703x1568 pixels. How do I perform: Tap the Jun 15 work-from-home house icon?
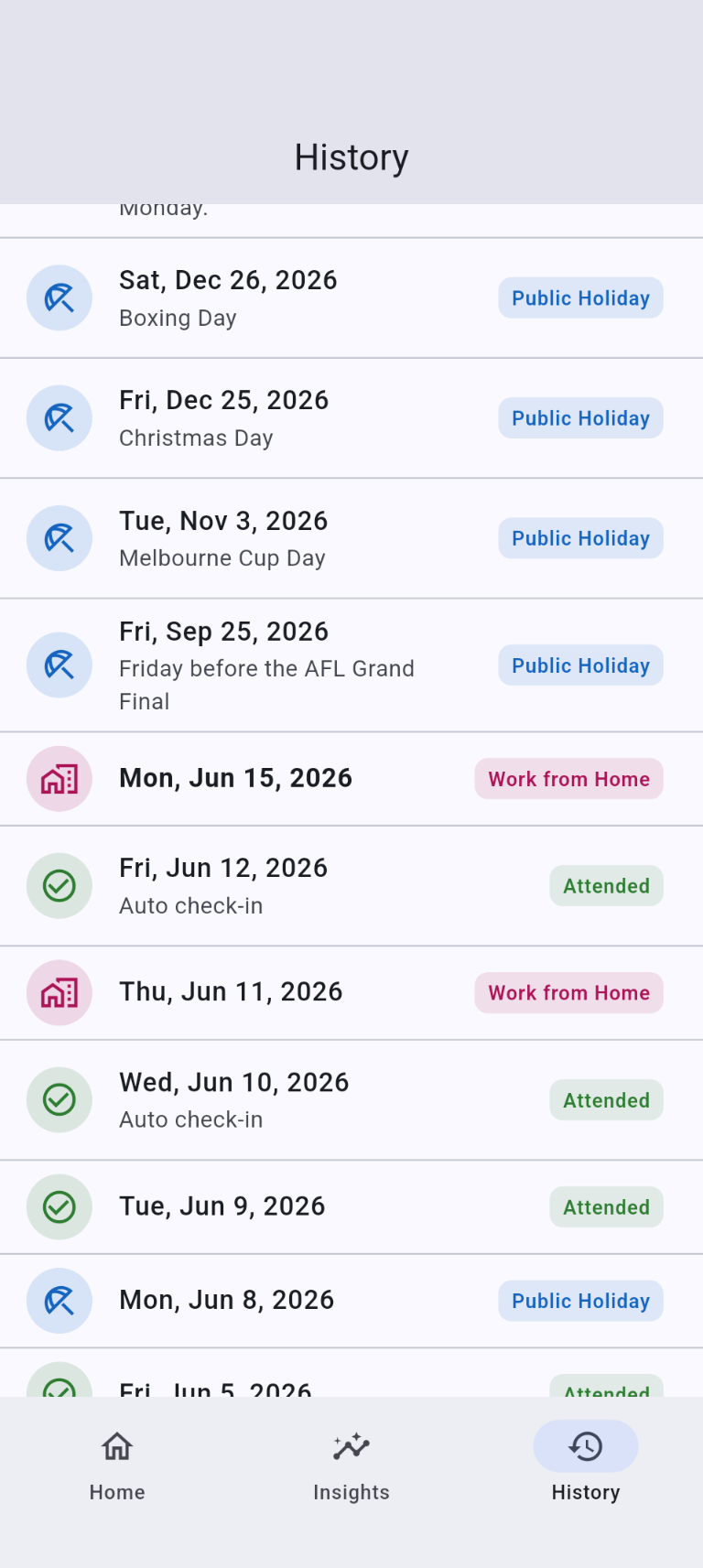59,779
